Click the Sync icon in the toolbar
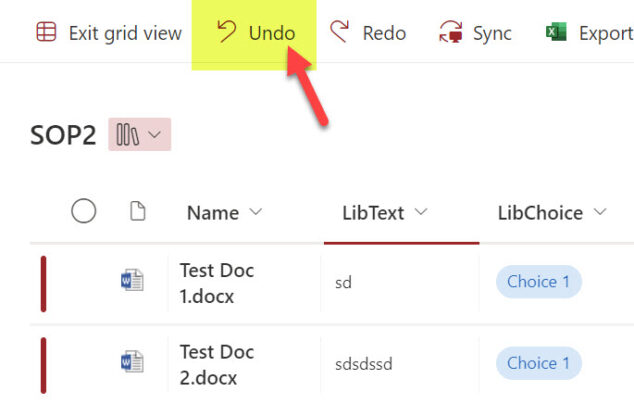This screenshot has width=634, height=404. (x=450, y=32)
